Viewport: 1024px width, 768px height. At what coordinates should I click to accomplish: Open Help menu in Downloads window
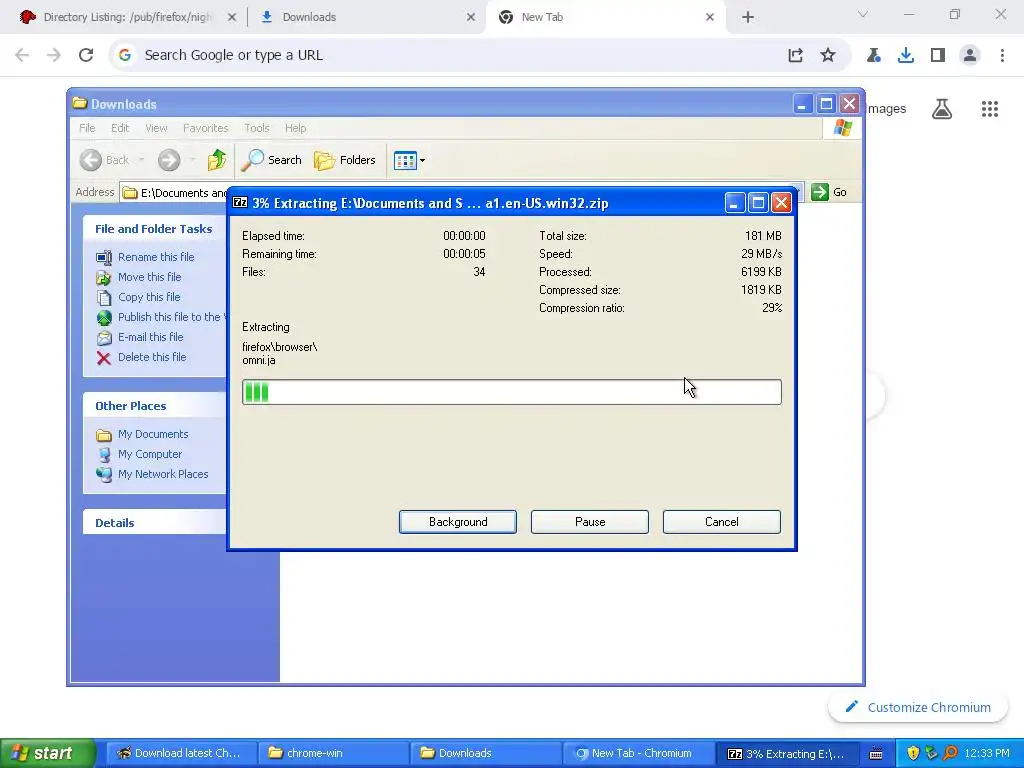[x=295, y=128]
